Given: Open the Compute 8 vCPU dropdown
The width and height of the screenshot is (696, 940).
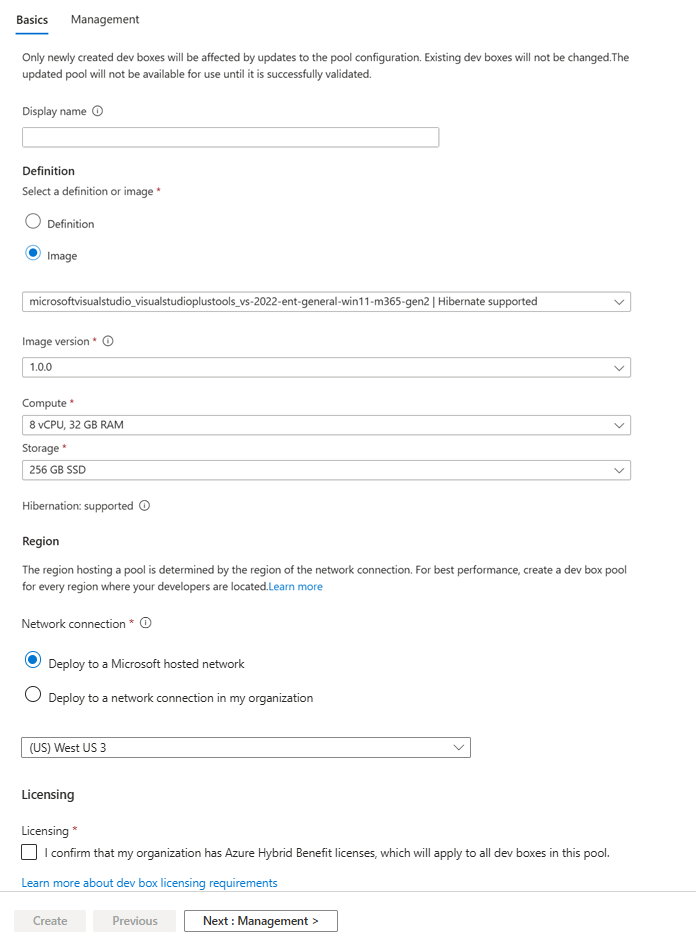Looking at the screenshot, I should tap(326, 425).
